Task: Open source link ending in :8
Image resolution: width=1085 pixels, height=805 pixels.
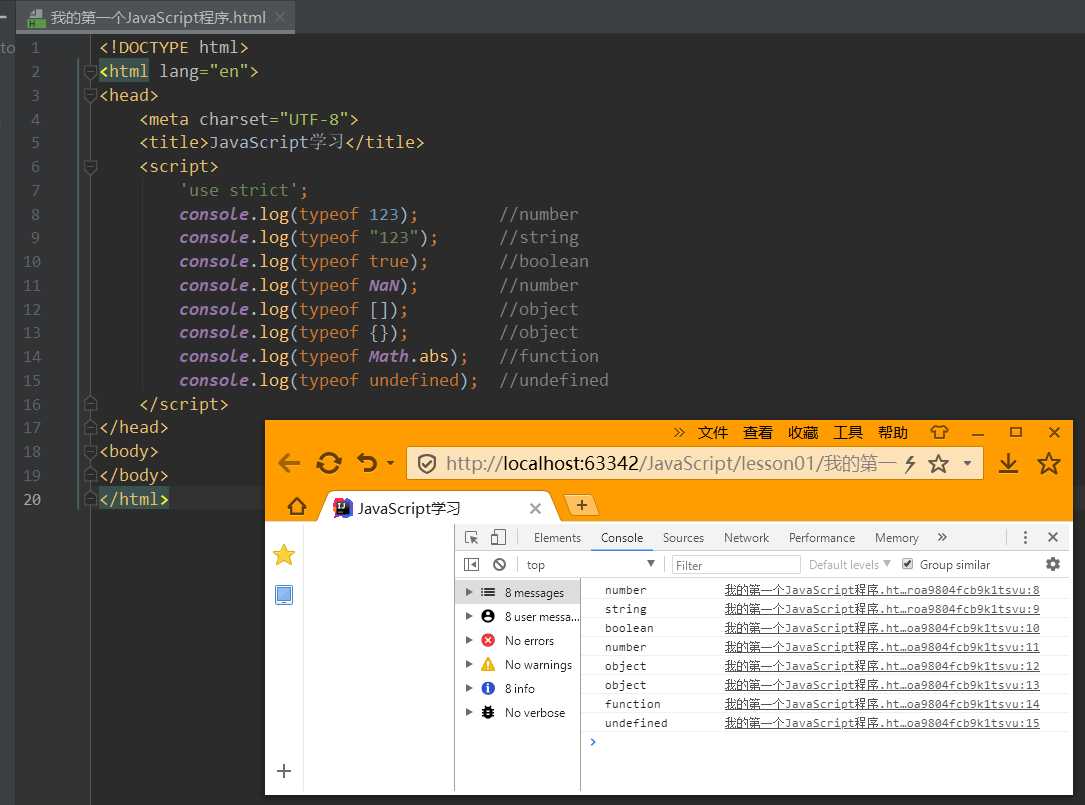Action: tap(882, 590)
